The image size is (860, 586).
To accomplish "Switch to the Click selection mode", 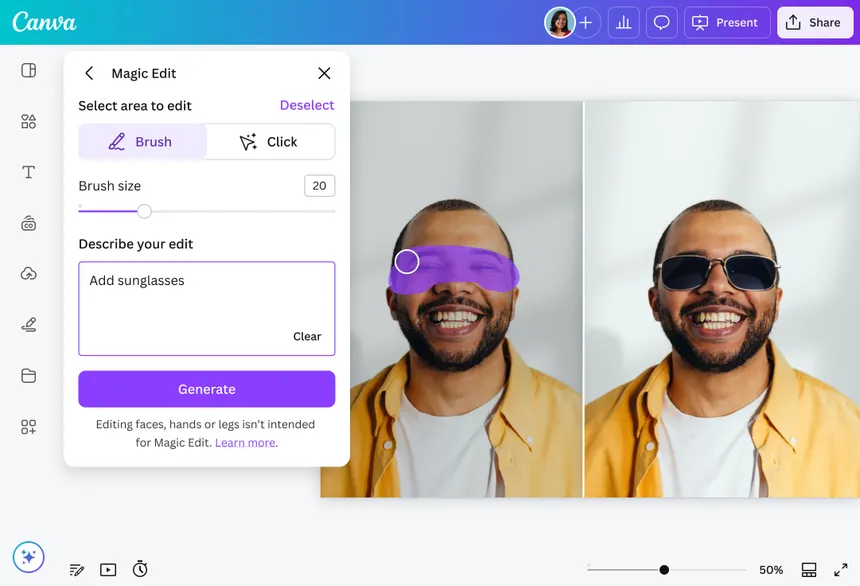I will (x=270, y=141).
